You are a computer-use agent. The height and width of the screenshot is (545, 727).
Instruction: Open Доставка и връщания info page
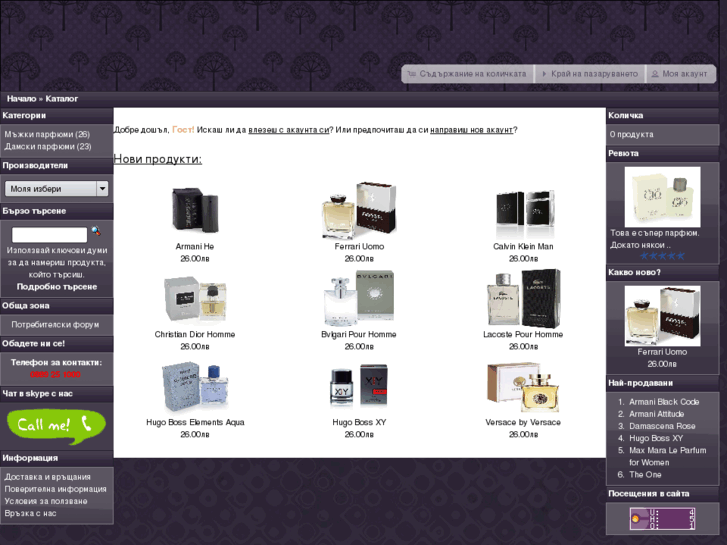[47, 477]
